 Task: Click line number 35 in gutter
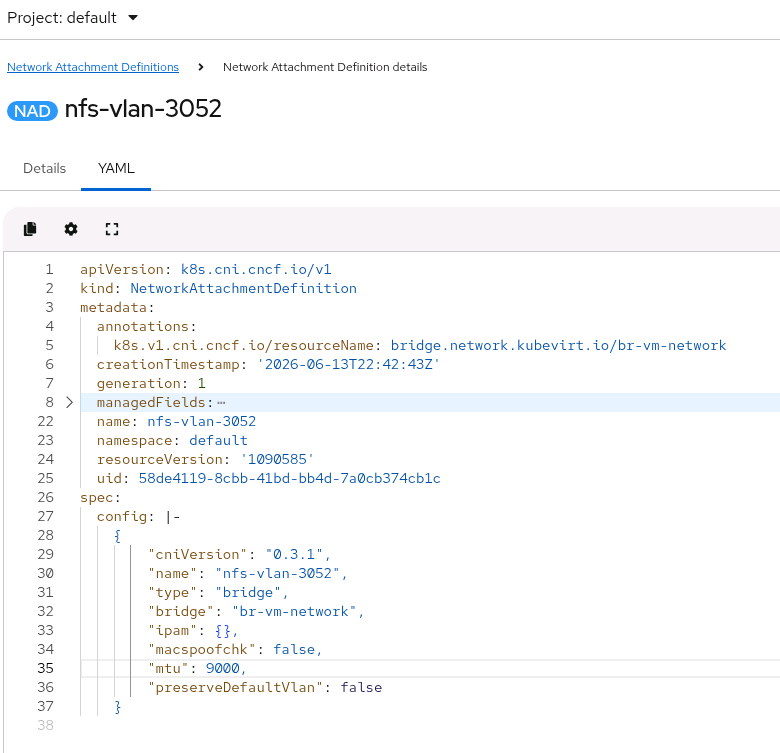point(45,668)
